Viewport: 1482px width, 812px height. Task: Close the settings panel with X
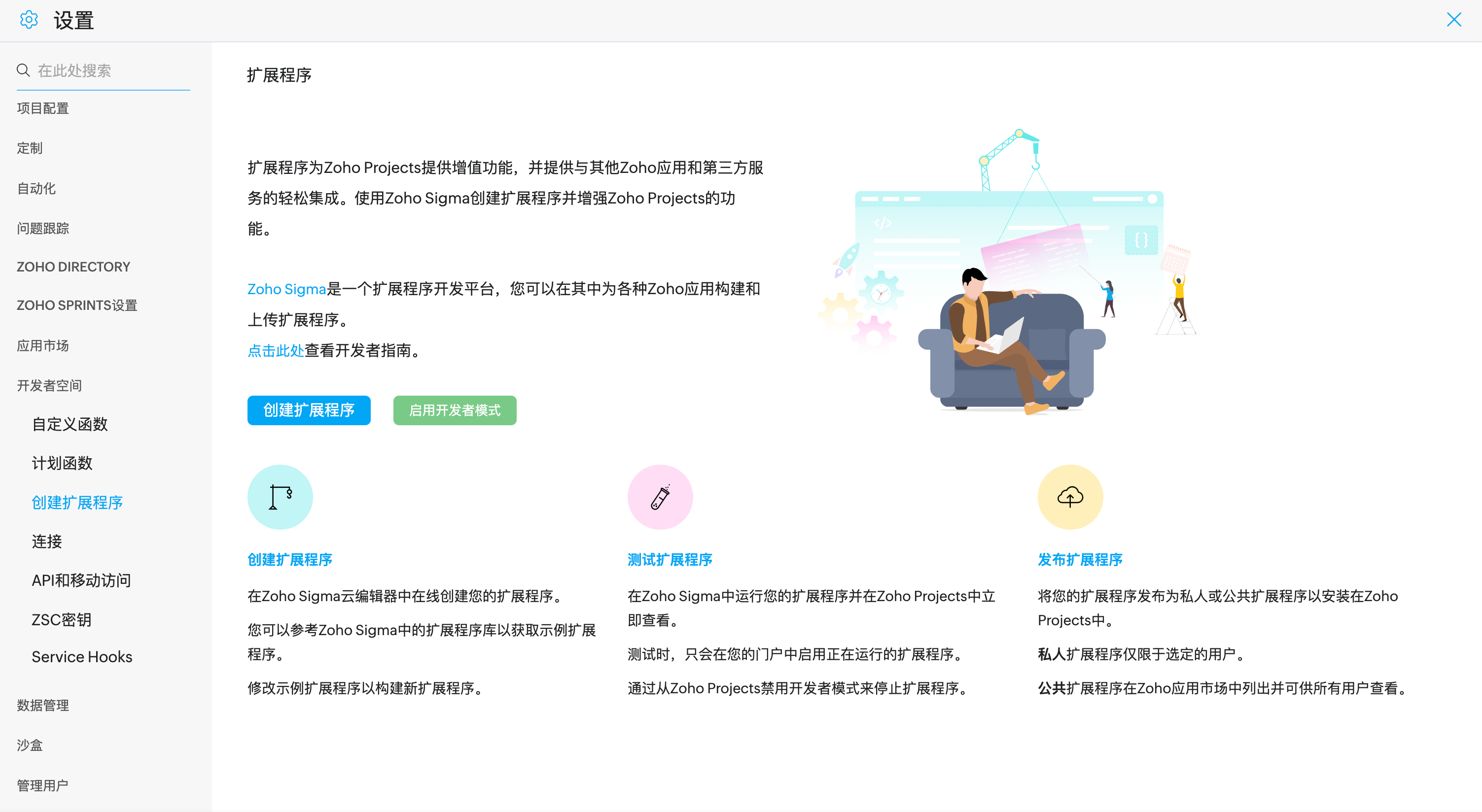click(x=1454, y=20)
